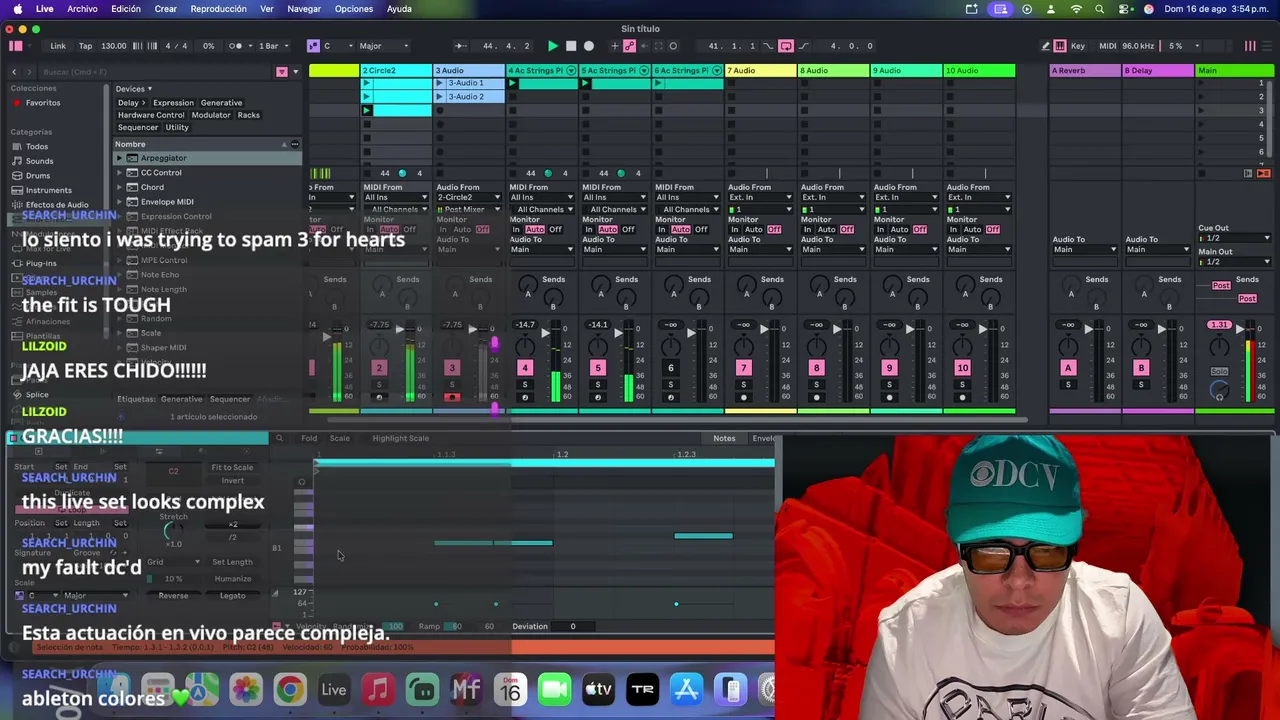Toggle track 4 activator button
The image size is (1280, 720).
pyautogui.click(x=524, y=368)
